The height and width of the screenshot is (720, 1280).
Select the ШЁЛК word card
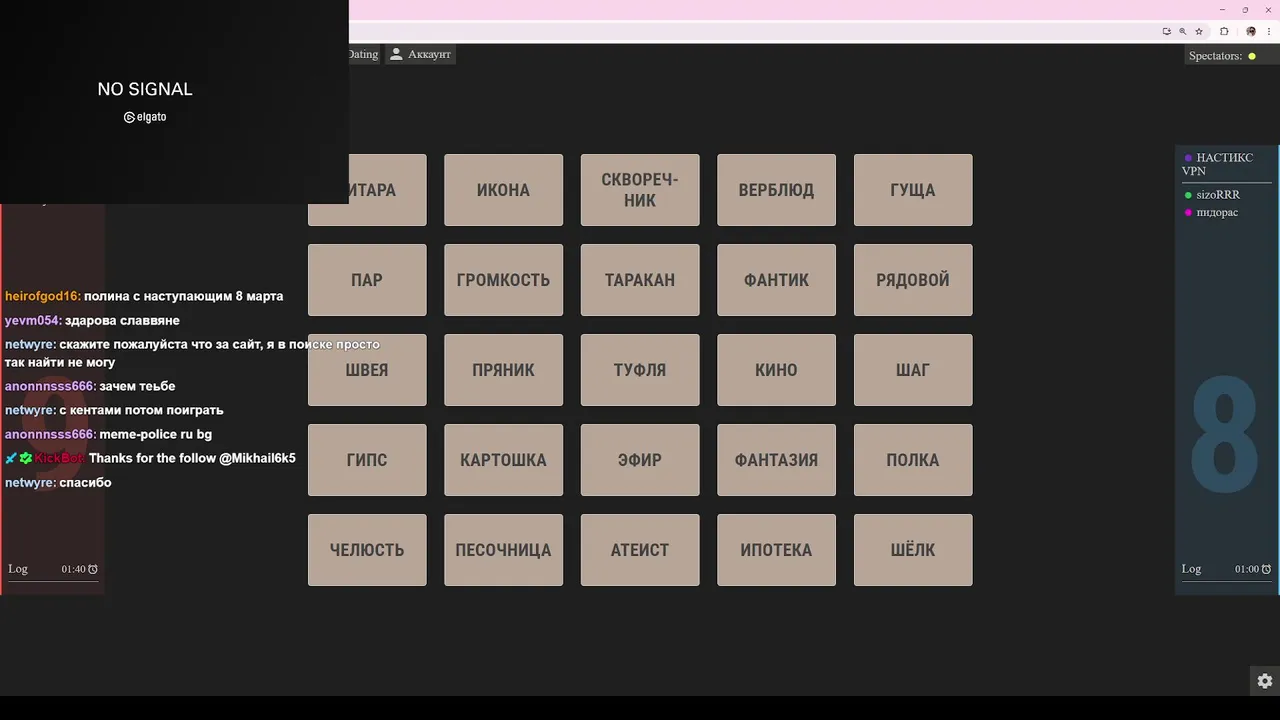[913, 550]
